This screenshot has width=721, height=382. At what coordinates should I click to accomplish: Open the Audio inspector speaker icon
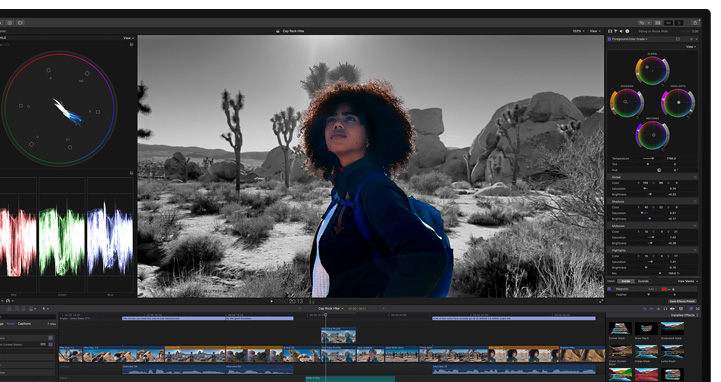pyautogui.click(x=621, y=31)
